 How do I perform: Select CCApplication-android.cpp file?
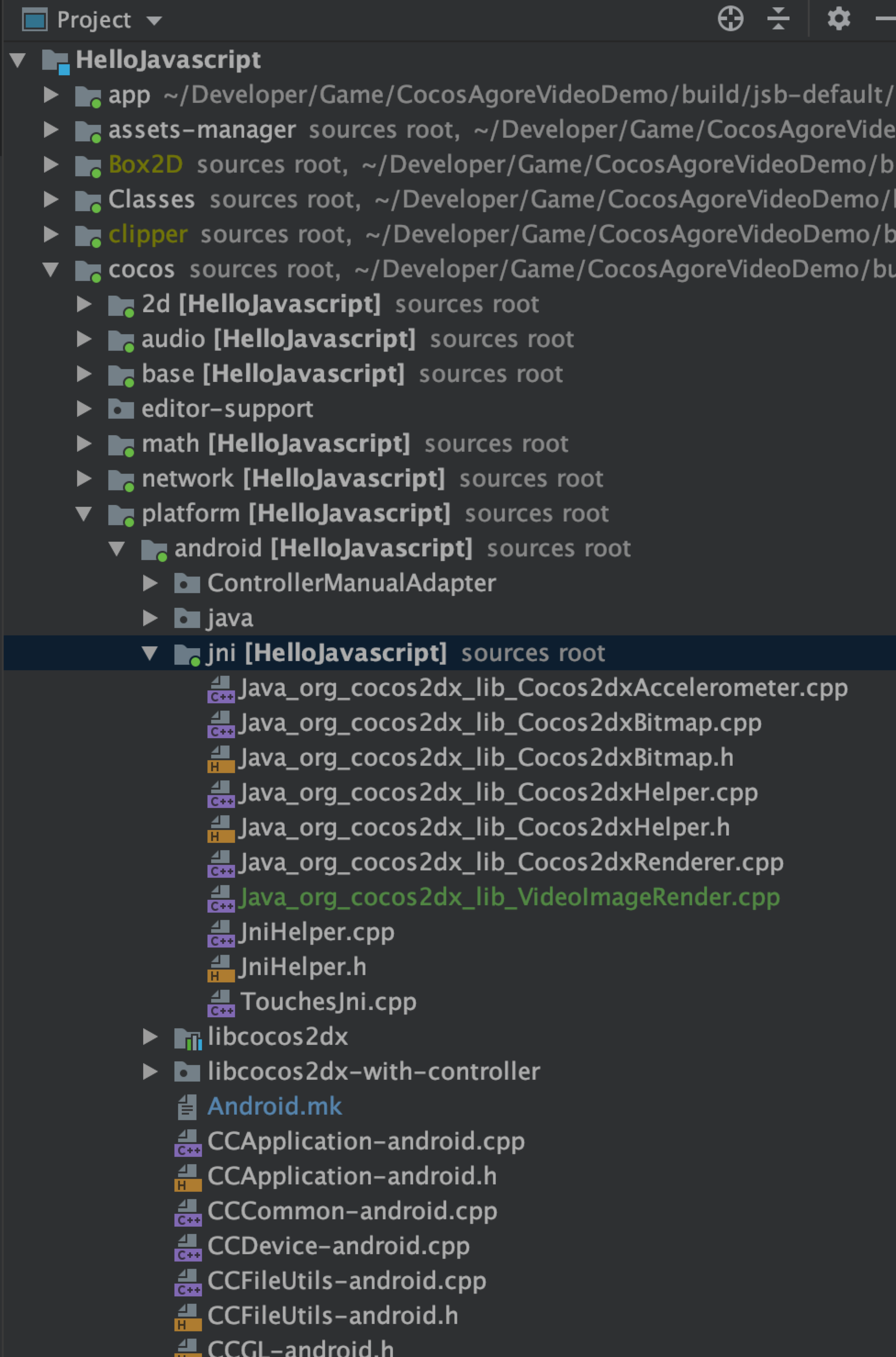(366, 1142)
